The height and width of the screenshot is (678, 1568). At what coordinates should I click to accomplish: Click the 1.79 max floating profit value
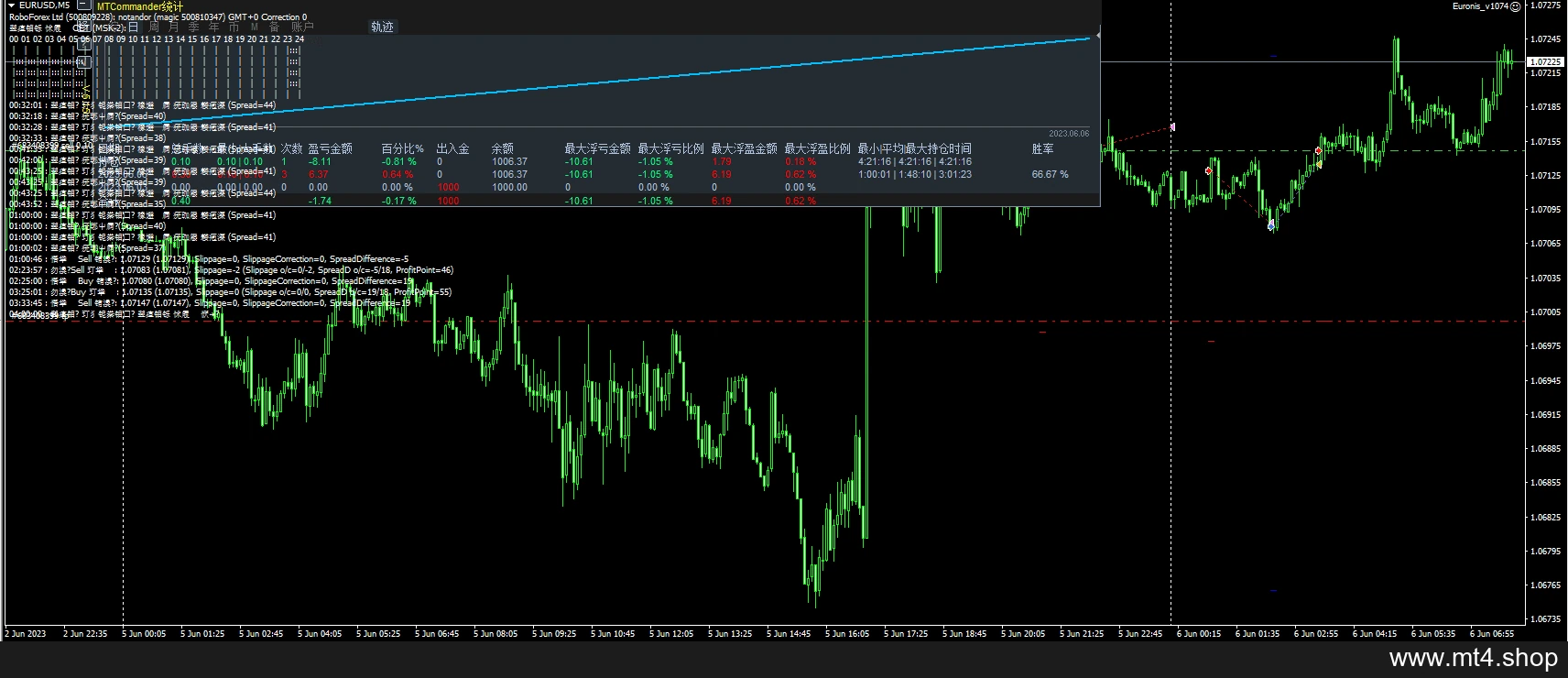click(x=721, y=161)
